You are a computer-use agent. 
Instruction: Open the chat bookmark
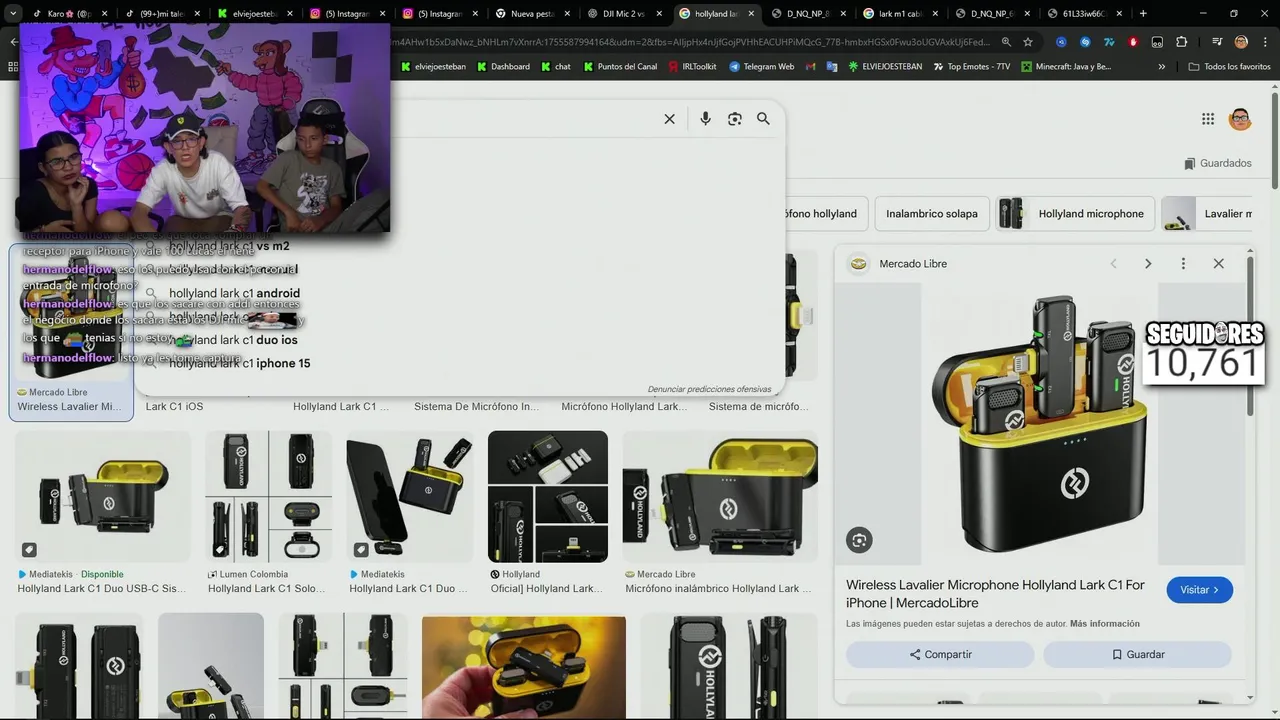pyautogui.click(x=556, y=67)
